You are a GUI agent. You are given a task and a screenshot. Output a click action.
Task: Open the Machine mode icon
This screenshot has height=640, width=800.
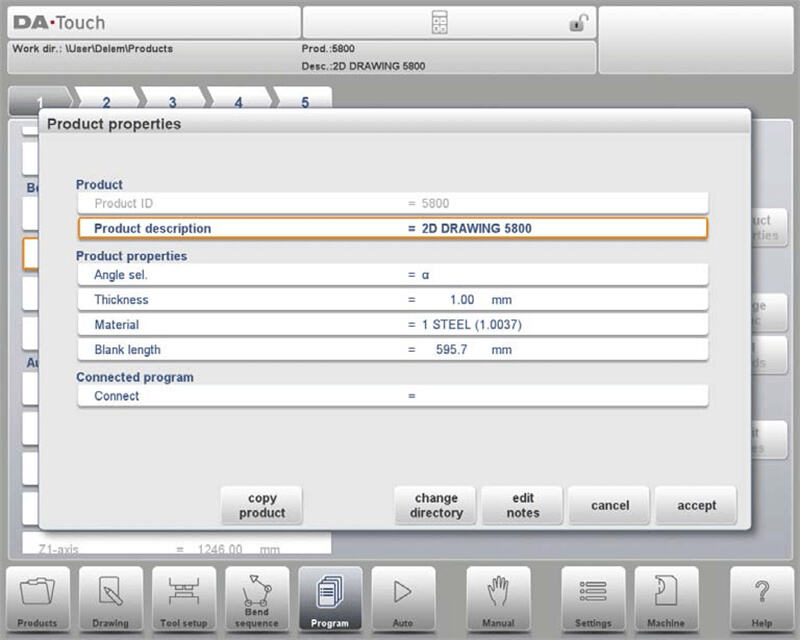666,598
